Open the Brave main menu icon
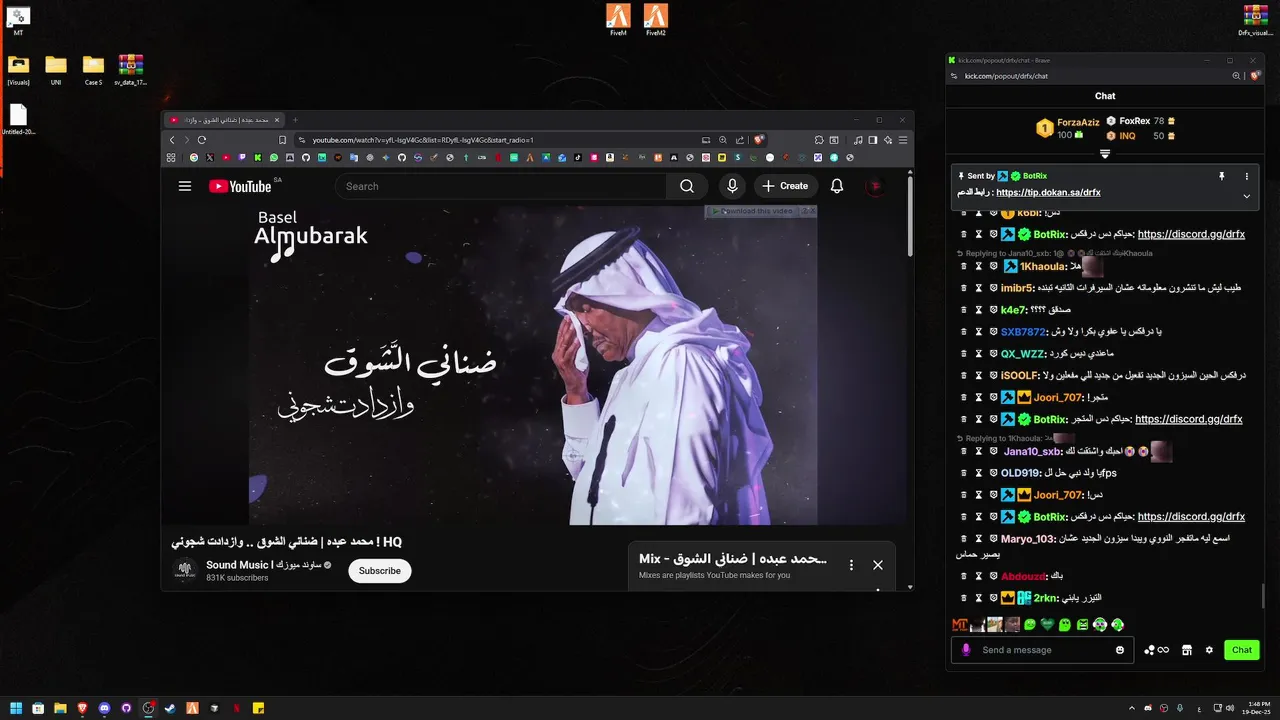 coord(903,140)
